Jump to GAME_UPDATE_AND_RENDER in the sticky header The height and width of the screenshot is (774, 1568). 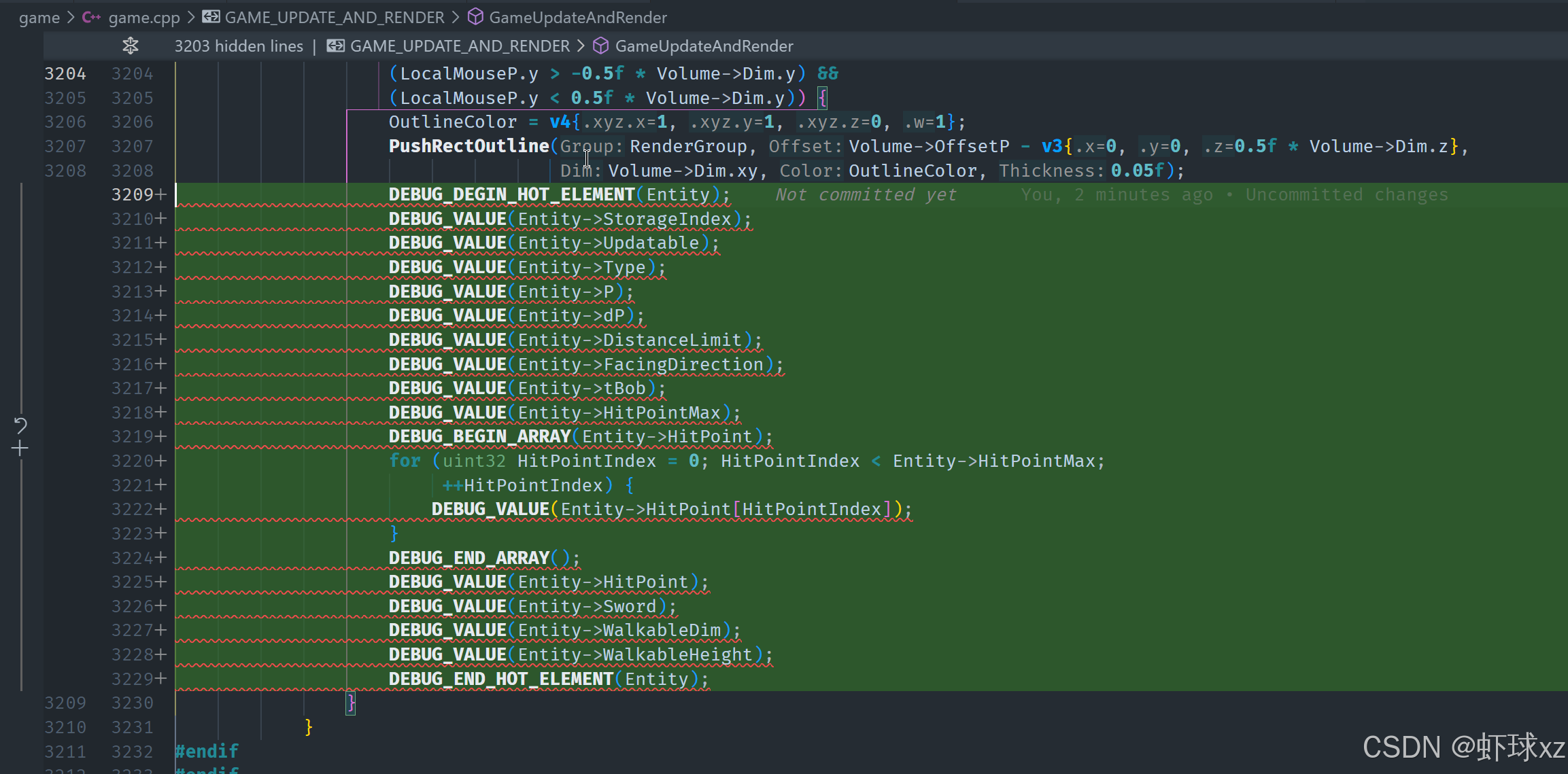460,46
